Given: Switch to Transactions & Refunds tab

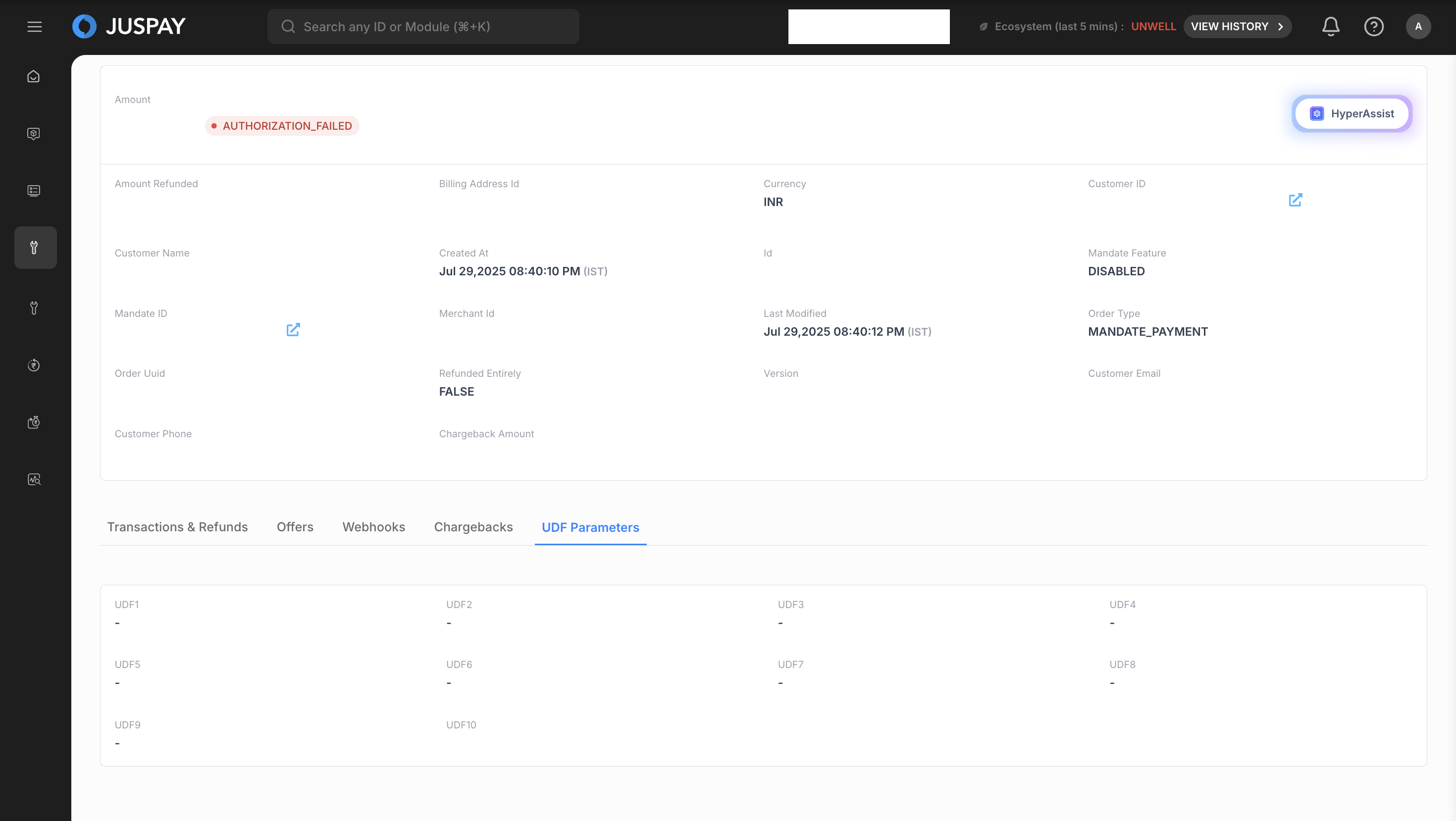Looking at the screenshot, I should (x=177, y=527).
